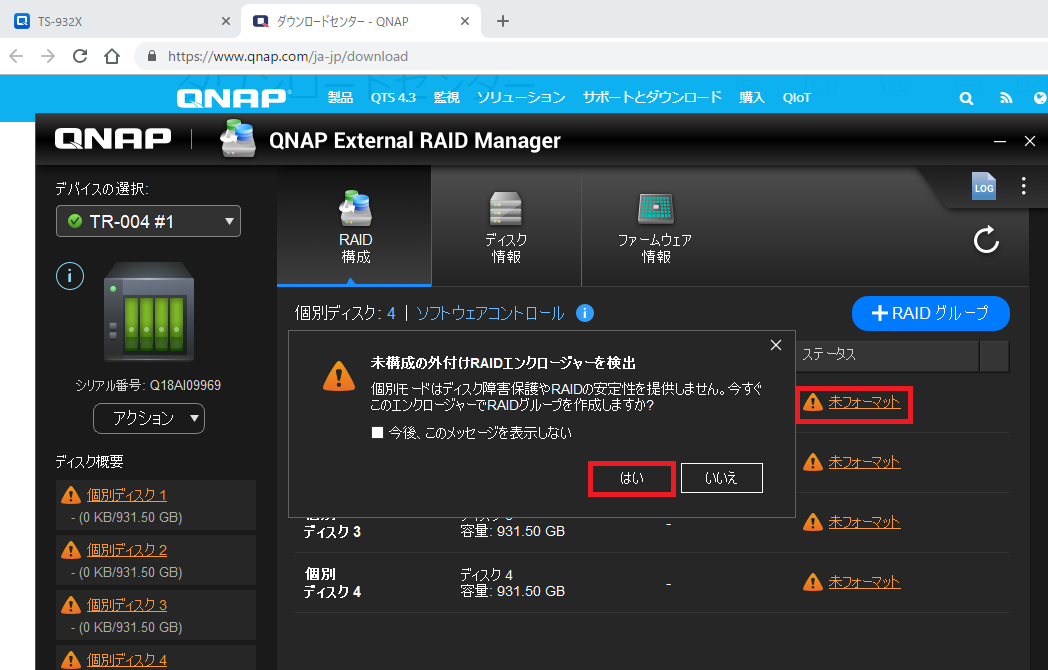Open the three-dot more options menu
The height and width of the screenshot is (670, 1048).
coord(1023,186)
